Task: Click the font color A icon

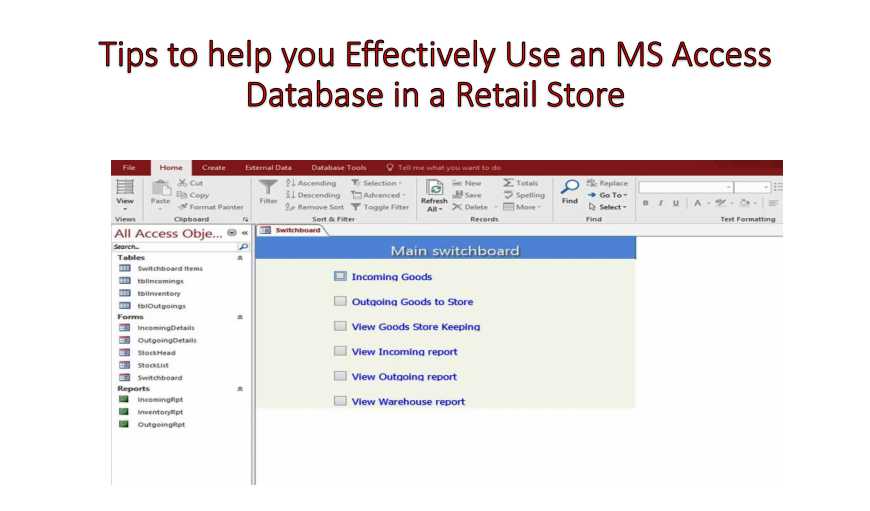Action: (697, 203)
